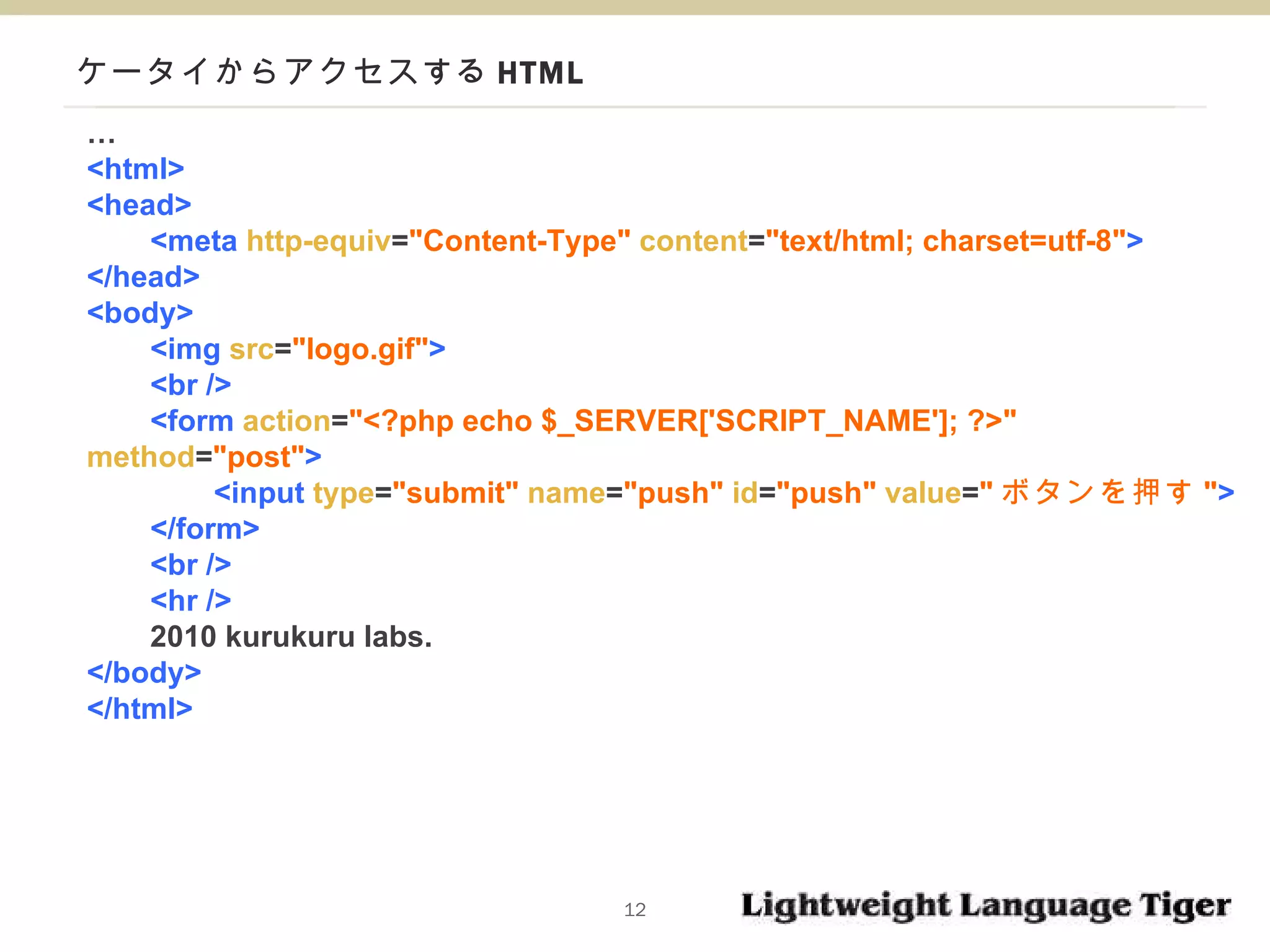The height and width of the screenshot is (952, 1270).
Task: Click the opening '<body>' tag line
Action: tap(140, 314)
